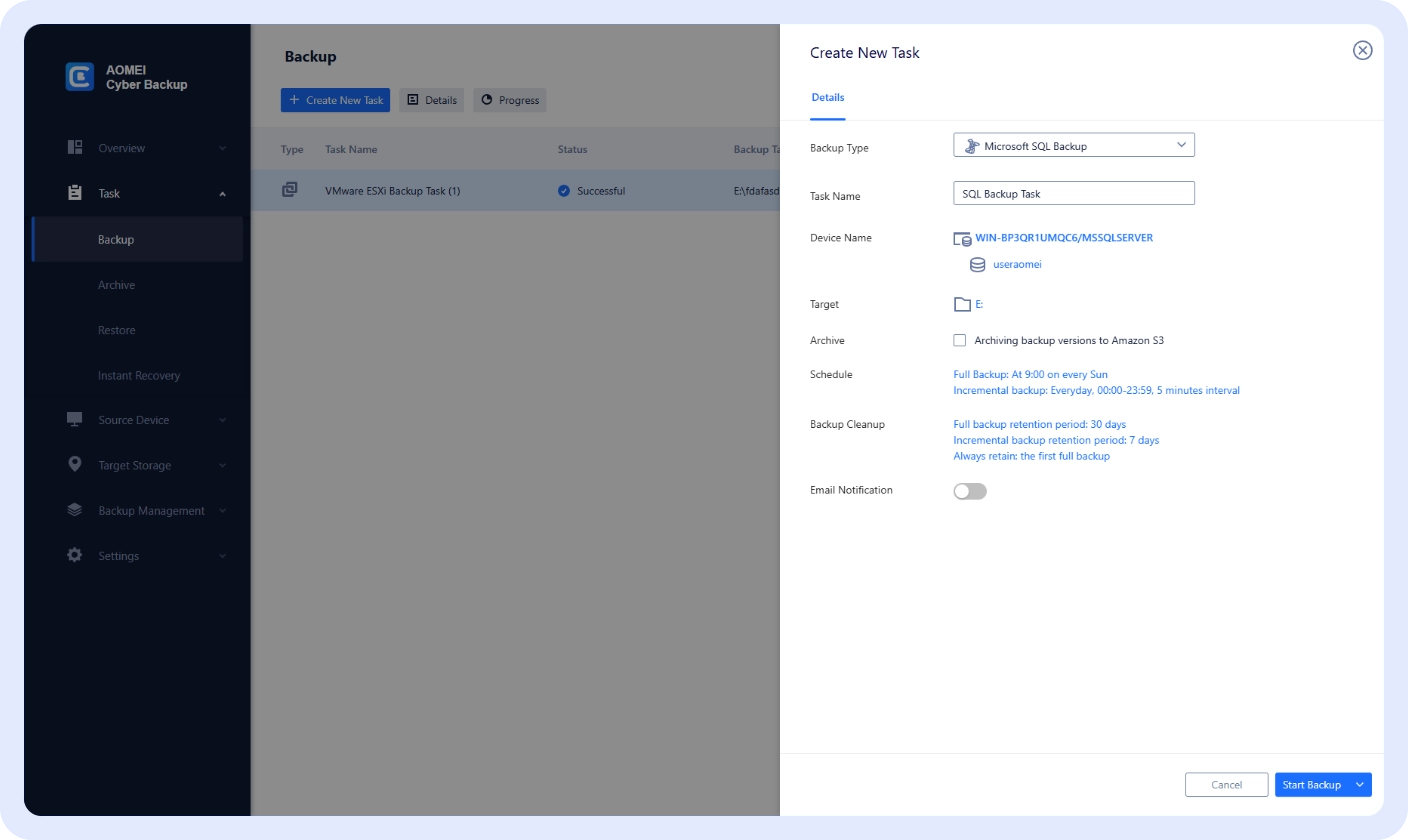Click the Settings gear icon in sidebar

75,555
